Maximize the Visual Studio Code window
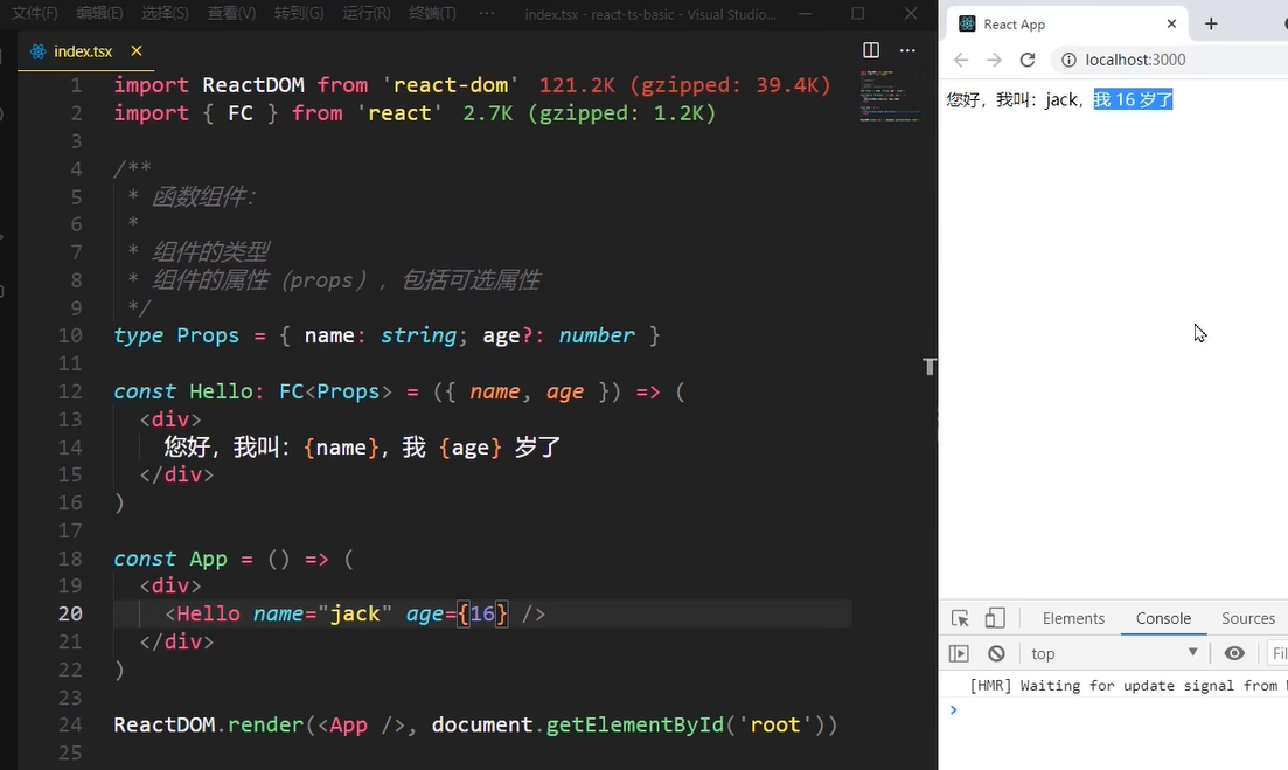The width and height of the screenshot is (1288, 770). click(x=858, y=14)
